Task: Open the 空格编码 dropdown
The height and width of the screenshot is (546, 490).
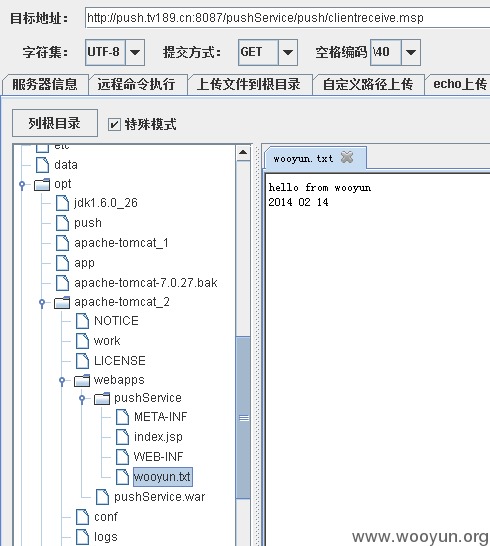Action: [x=411, y=53]
